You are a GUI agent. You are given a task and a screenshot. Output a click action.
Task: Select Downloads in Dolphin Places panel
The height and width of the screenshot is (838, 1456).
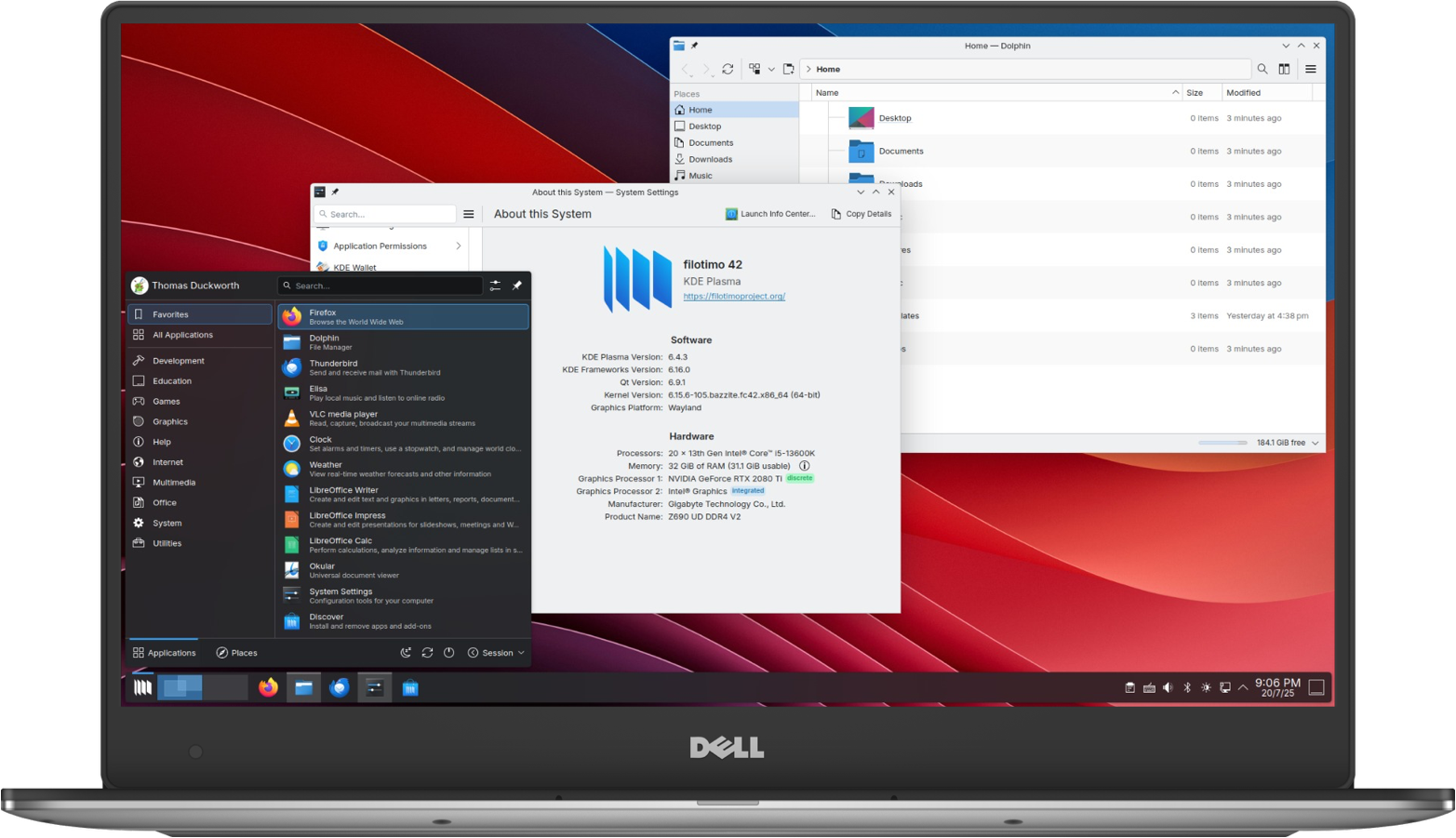click(x=734, y=159)
